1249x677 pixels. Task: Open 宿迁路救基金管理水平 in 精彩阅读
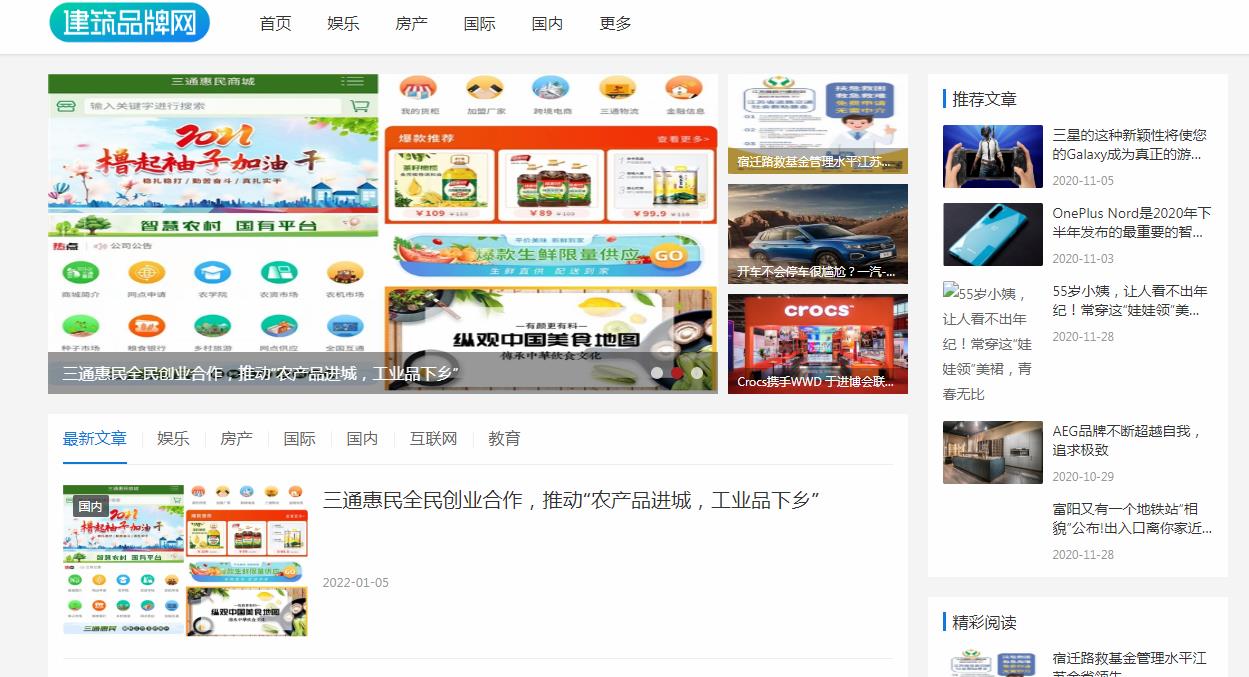point(1130,663)
